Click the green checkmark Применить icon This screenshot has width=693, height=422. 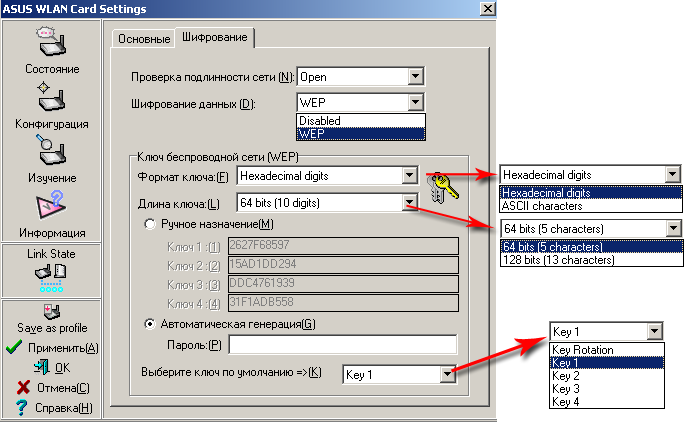point(14,347)
